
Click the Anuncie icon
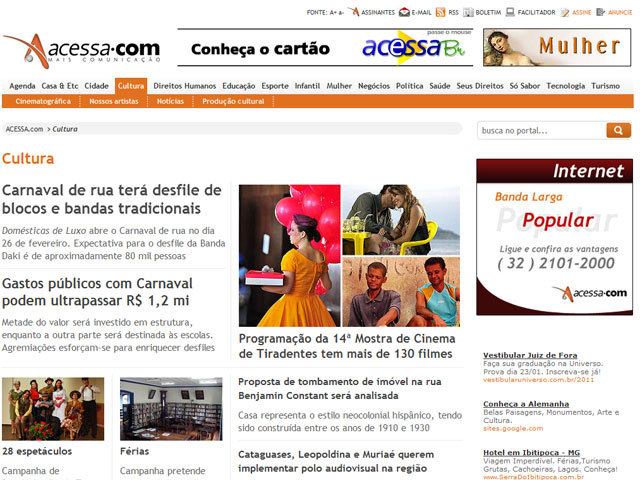pyautogui.click(x=603, y=13)
